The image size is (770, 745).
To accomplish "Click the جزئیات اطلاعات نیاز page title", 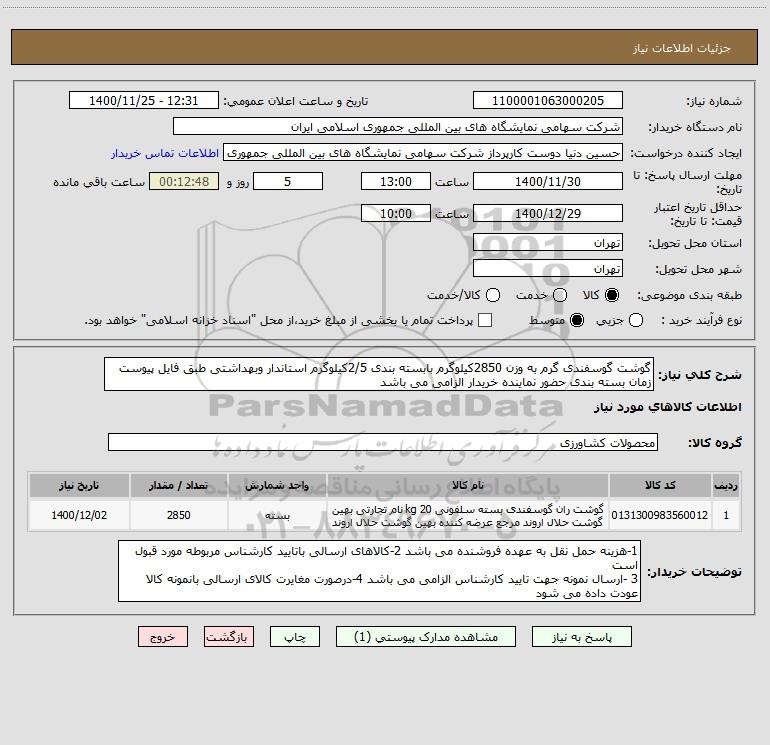I will click(x=682, y=48).
